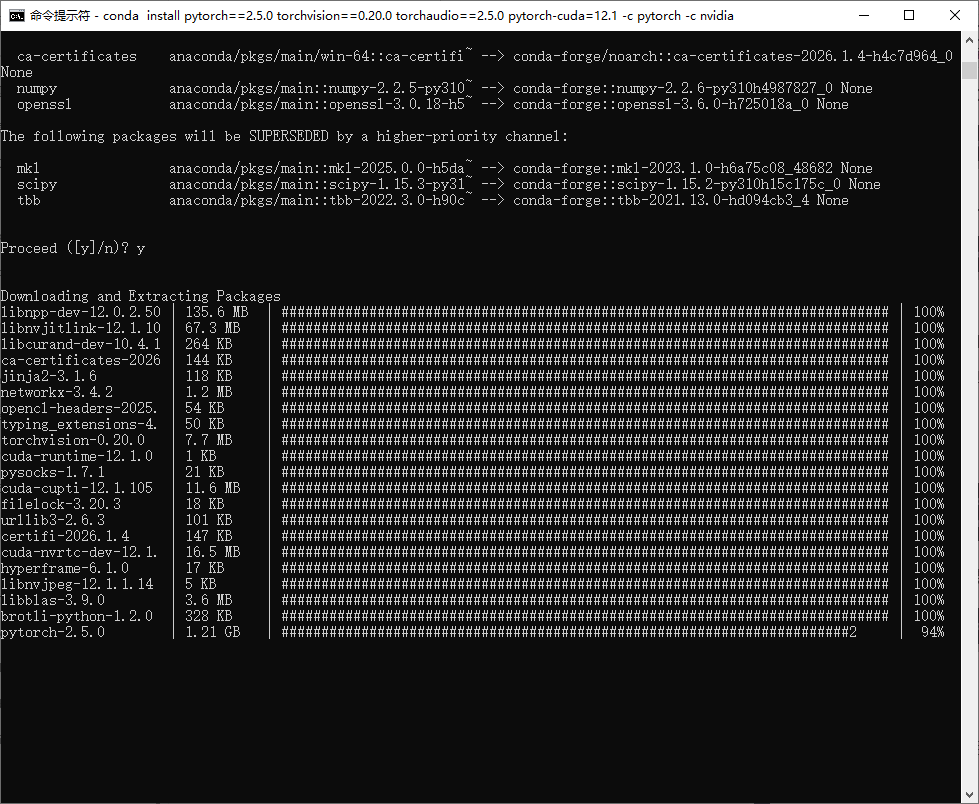Click conda-forge::openssl-3.6.0-h725018a_0 text

pyautogui.click(x=661, y=104)
